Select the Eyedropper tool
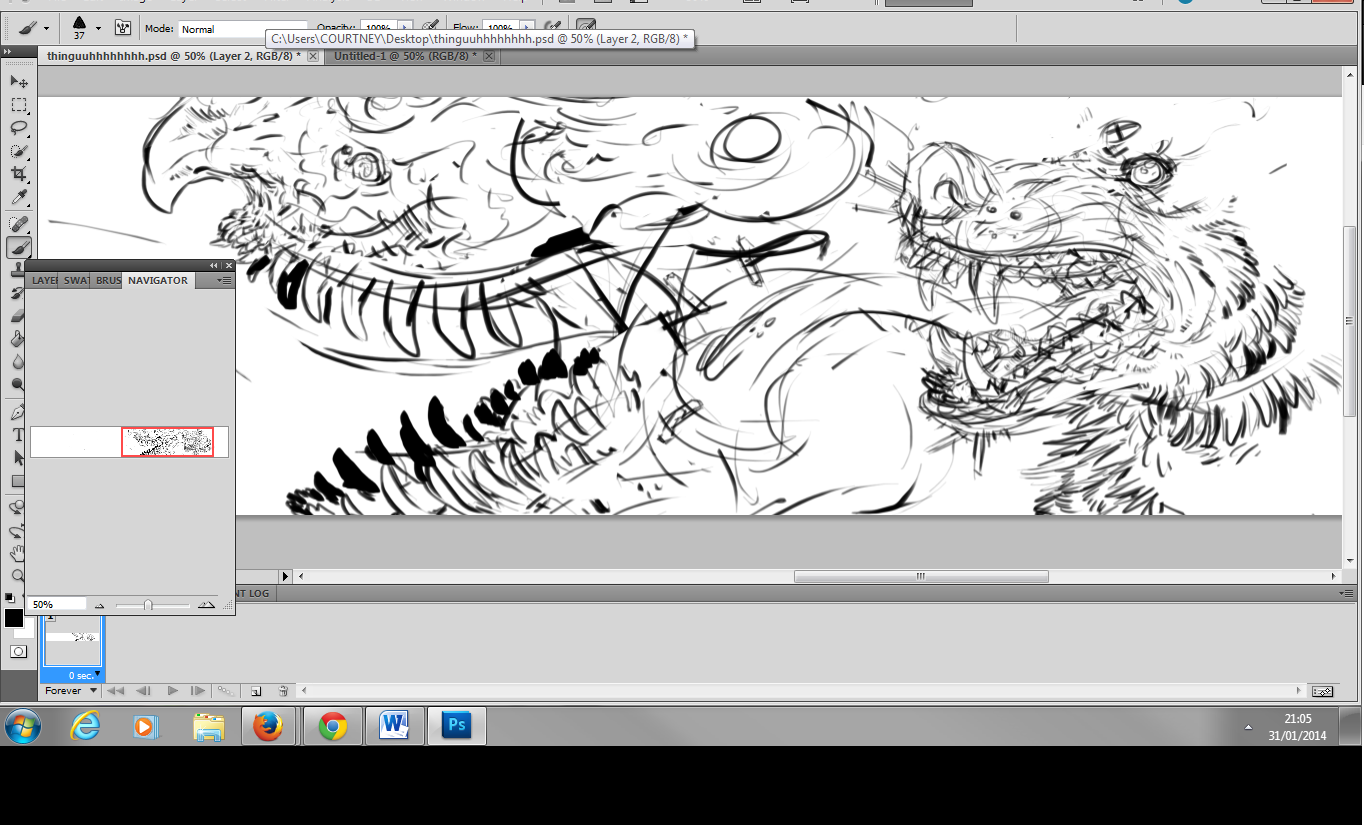This screenshot has height=825, width=1364. point(18,198)
